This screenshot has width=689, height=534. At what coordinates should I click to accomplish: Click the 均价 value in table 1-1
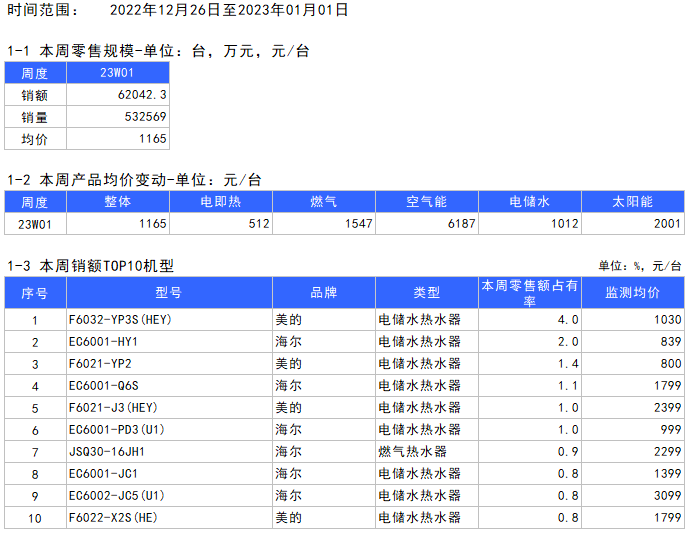point(152,138)
